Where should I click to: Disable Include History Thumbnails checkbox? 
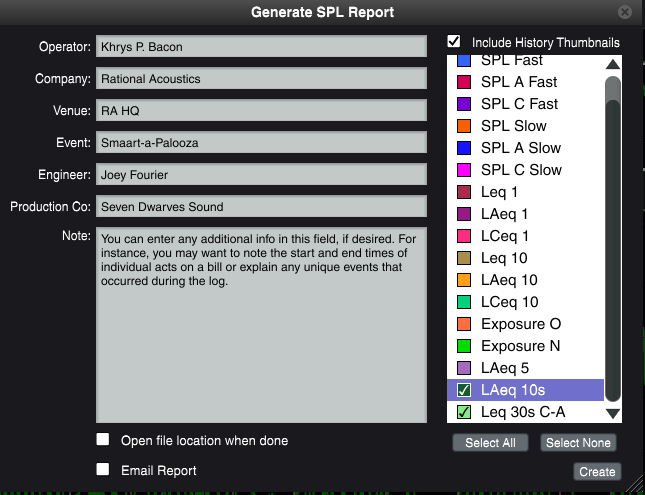pyautogui.click(x=454, y=41)
